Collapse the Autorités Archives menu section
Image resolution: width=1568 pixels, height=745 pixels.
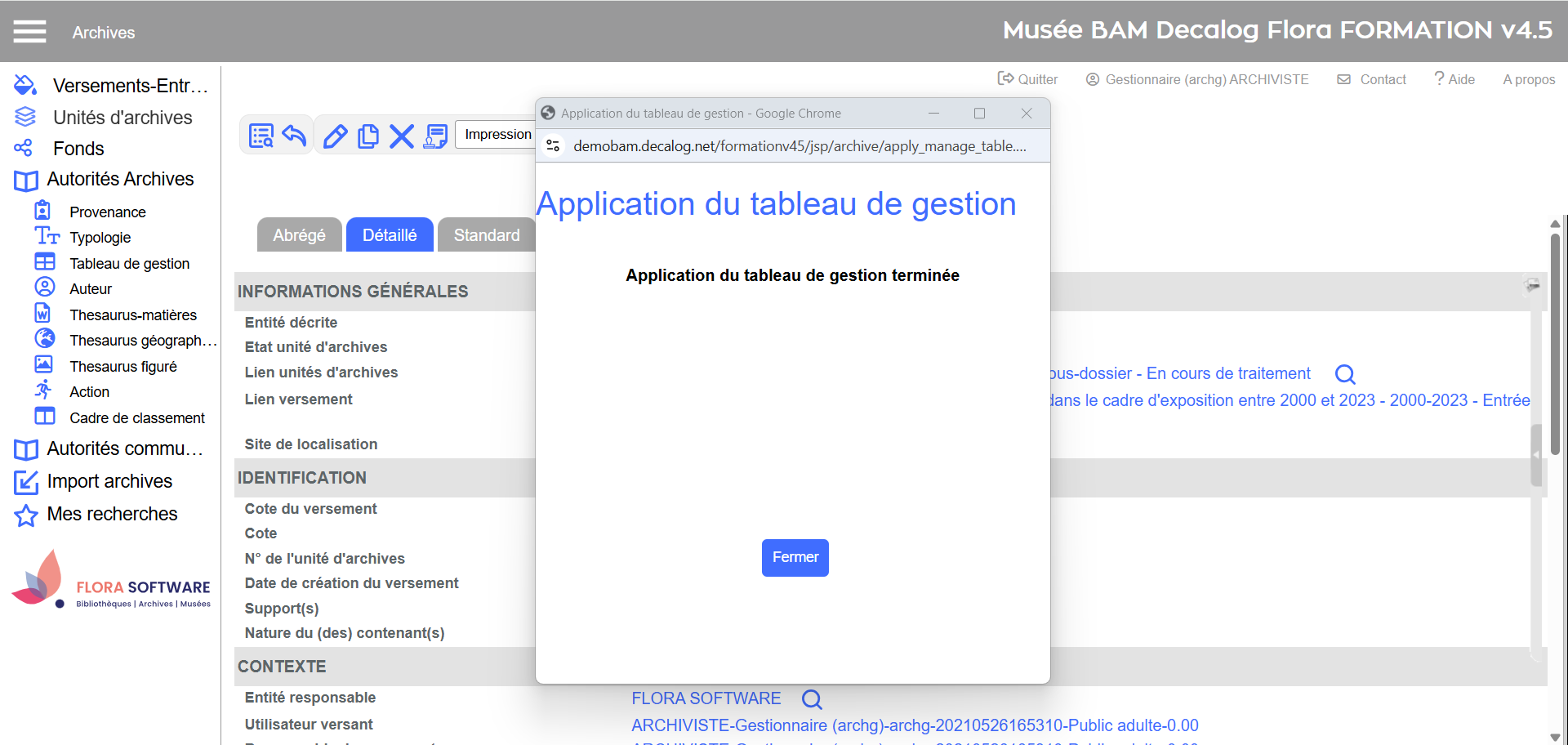coord(119,179)
